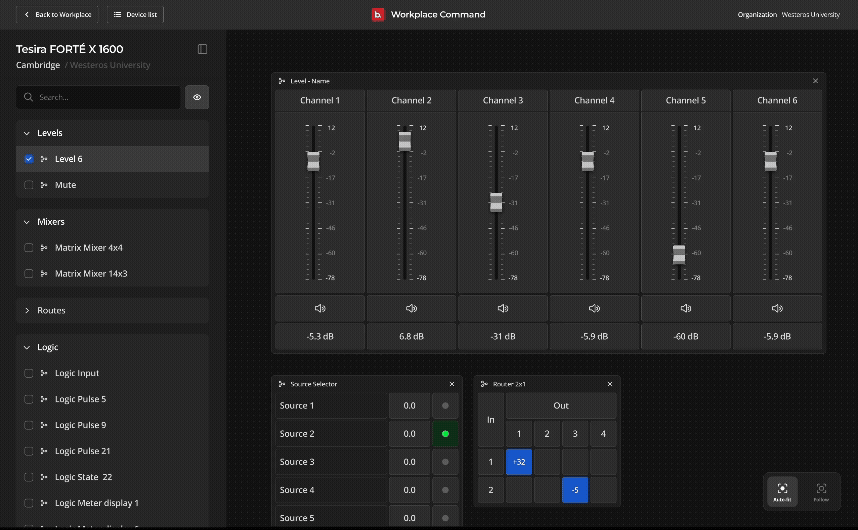This screenshot has height=530, width=858.
Task: Click the block icon beside Logic Input
Action: click(x=44, y=373)
